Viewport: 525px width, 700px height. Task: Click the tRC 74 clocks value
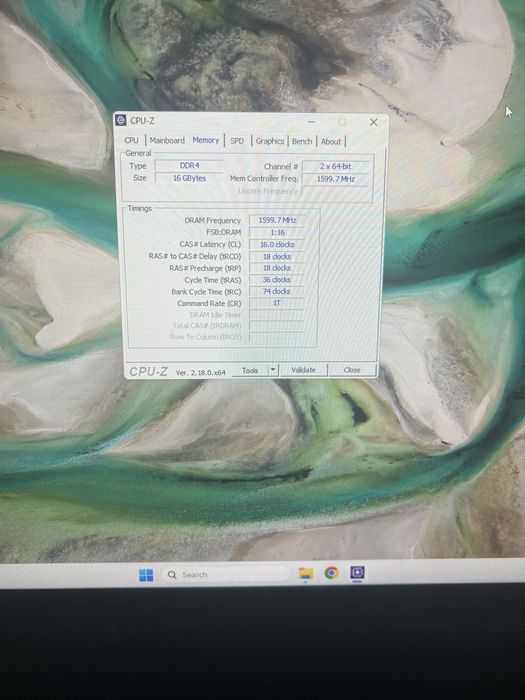click(x=277, y=291)
